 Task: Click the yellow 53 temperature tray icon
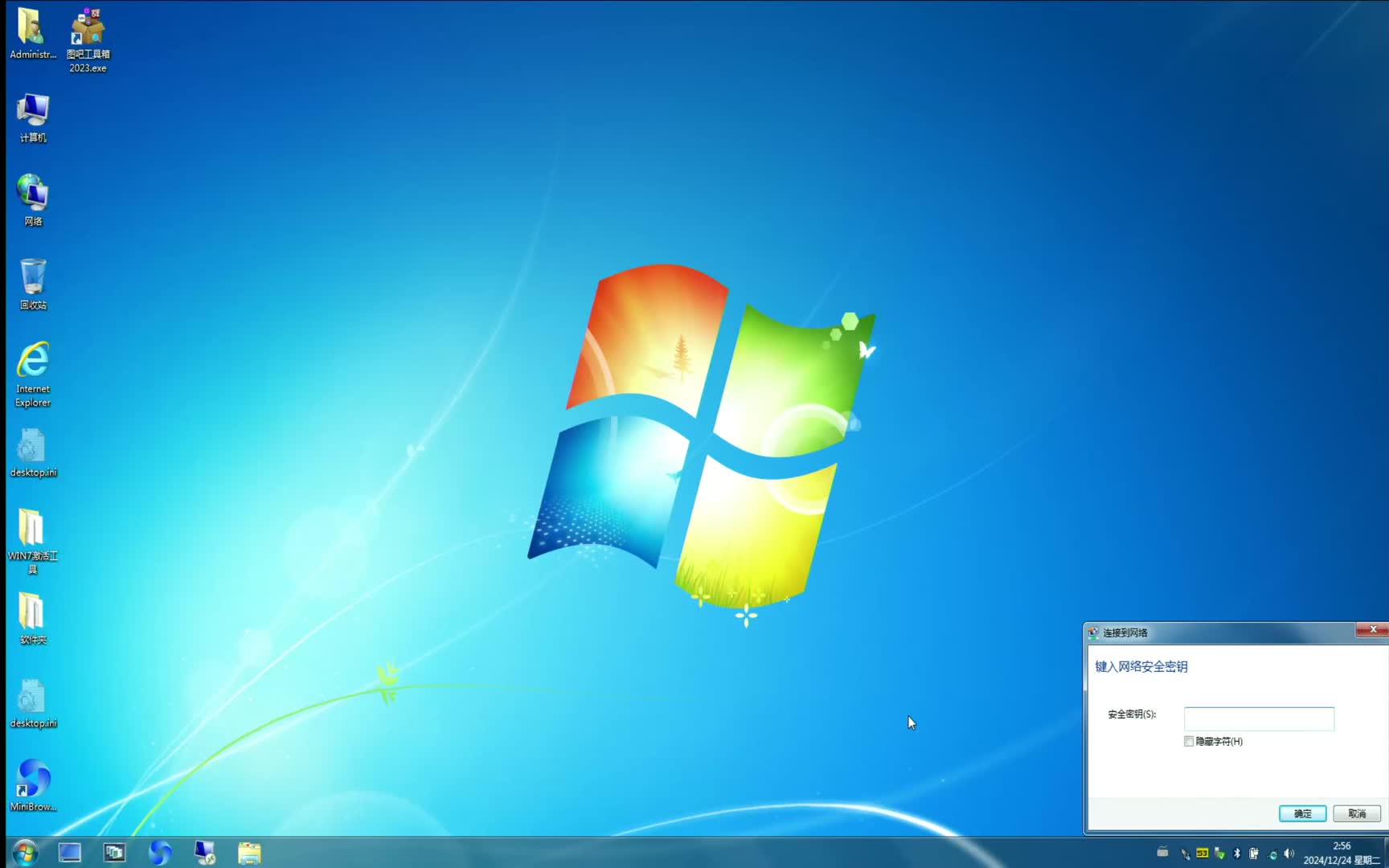click(1203, 854)
